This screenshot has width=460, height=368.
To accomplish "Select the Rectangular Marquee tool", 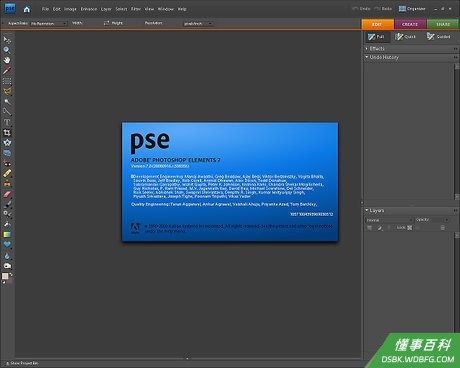I will point(7,81).
